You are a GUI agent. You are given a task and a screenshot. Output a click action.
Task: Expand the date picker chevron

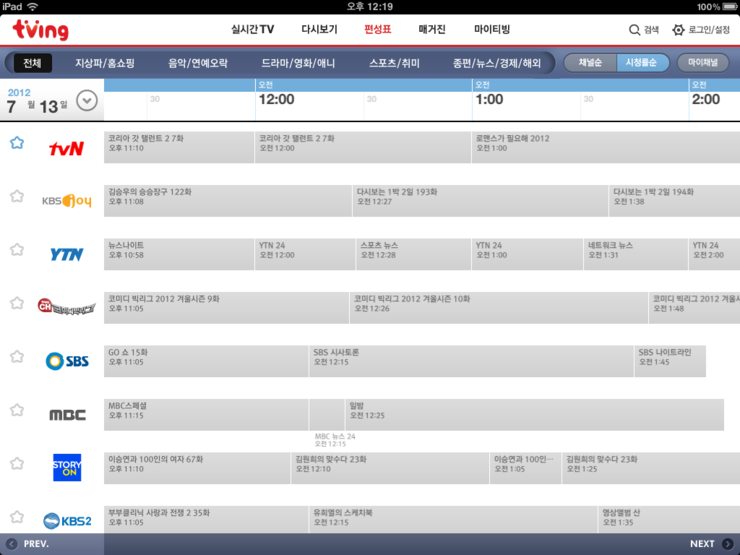(87, 100)
